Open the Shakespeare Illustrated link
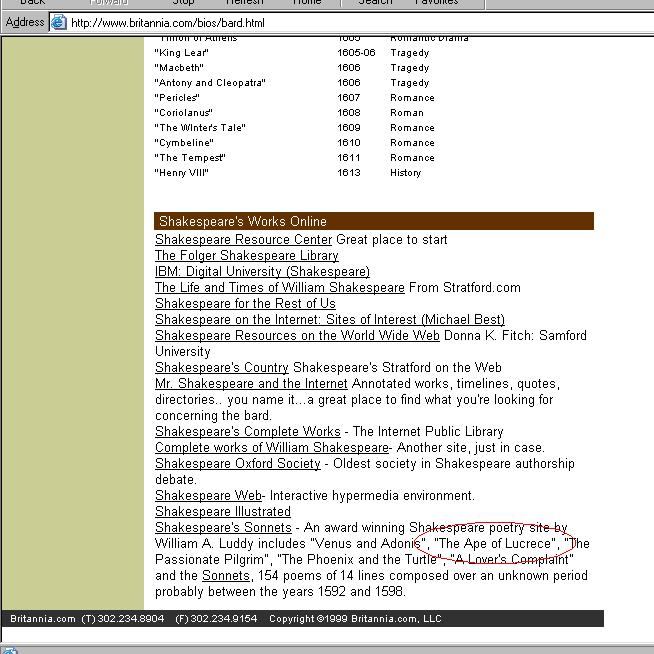 coord(223,511)
